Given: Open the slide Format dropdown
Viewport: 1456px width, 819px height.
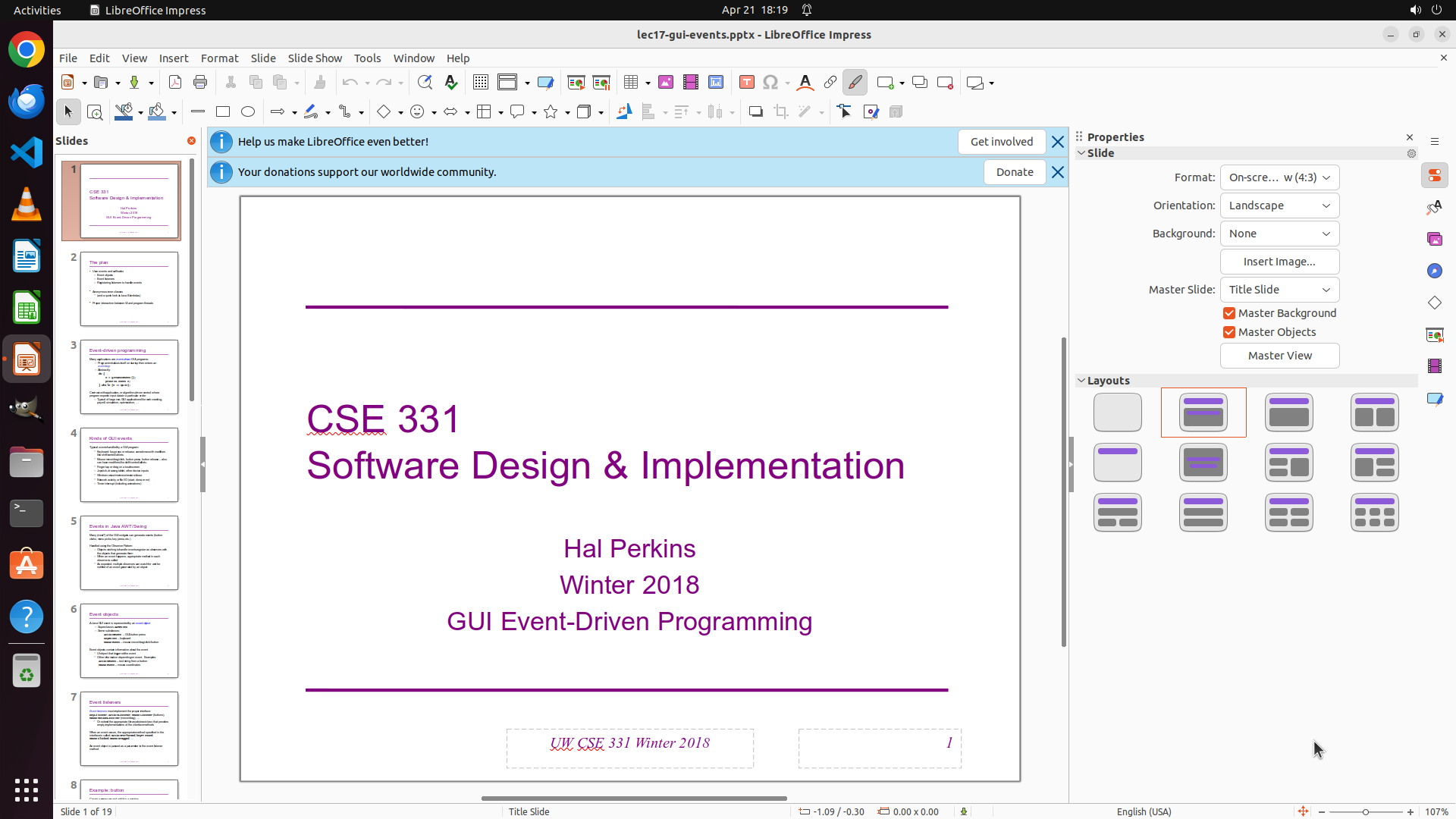Looking at the screenshot, I should [1279, 177].
